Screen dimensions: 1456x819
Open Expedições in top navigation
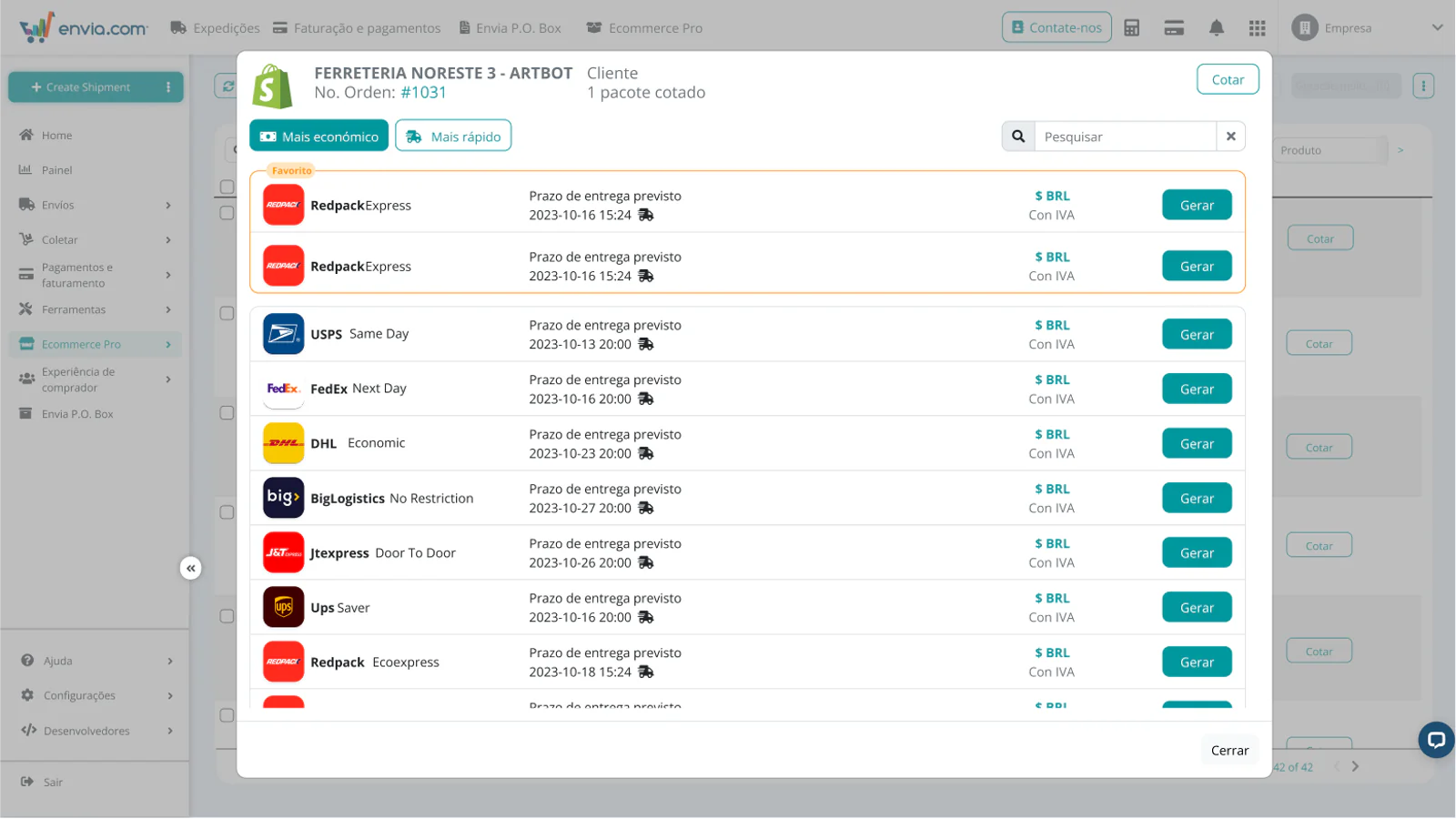pyautogui.click(x=215, y=28)
